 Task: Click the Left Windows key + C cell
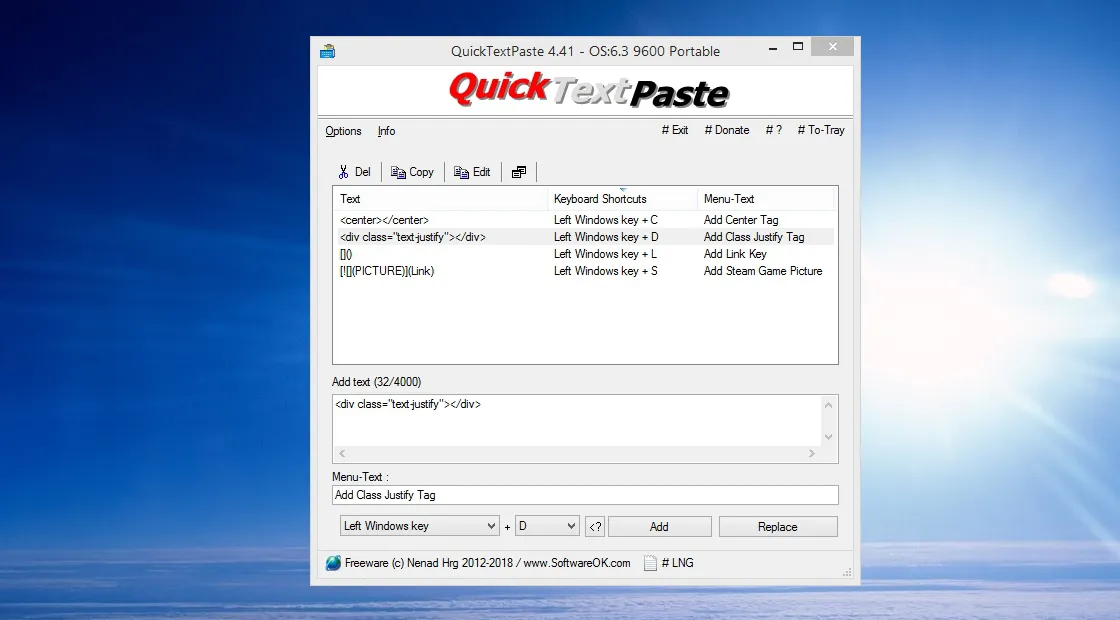point(606,220)
